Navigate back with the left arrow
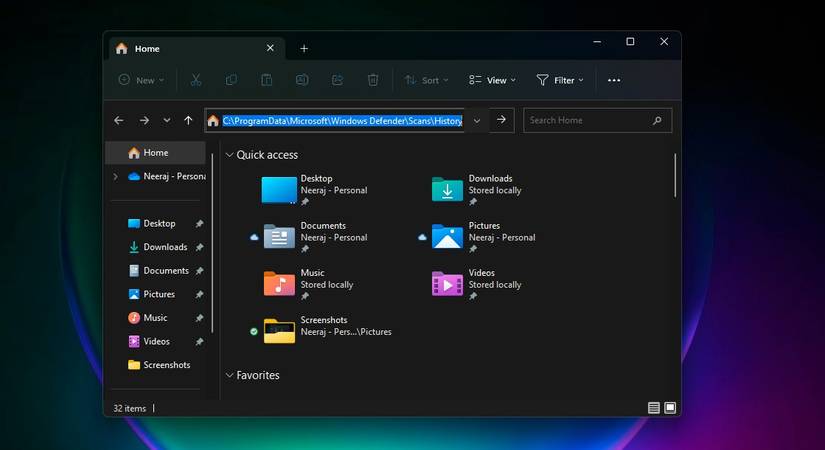This screenshot has width=825, height=450. point(119,120)
